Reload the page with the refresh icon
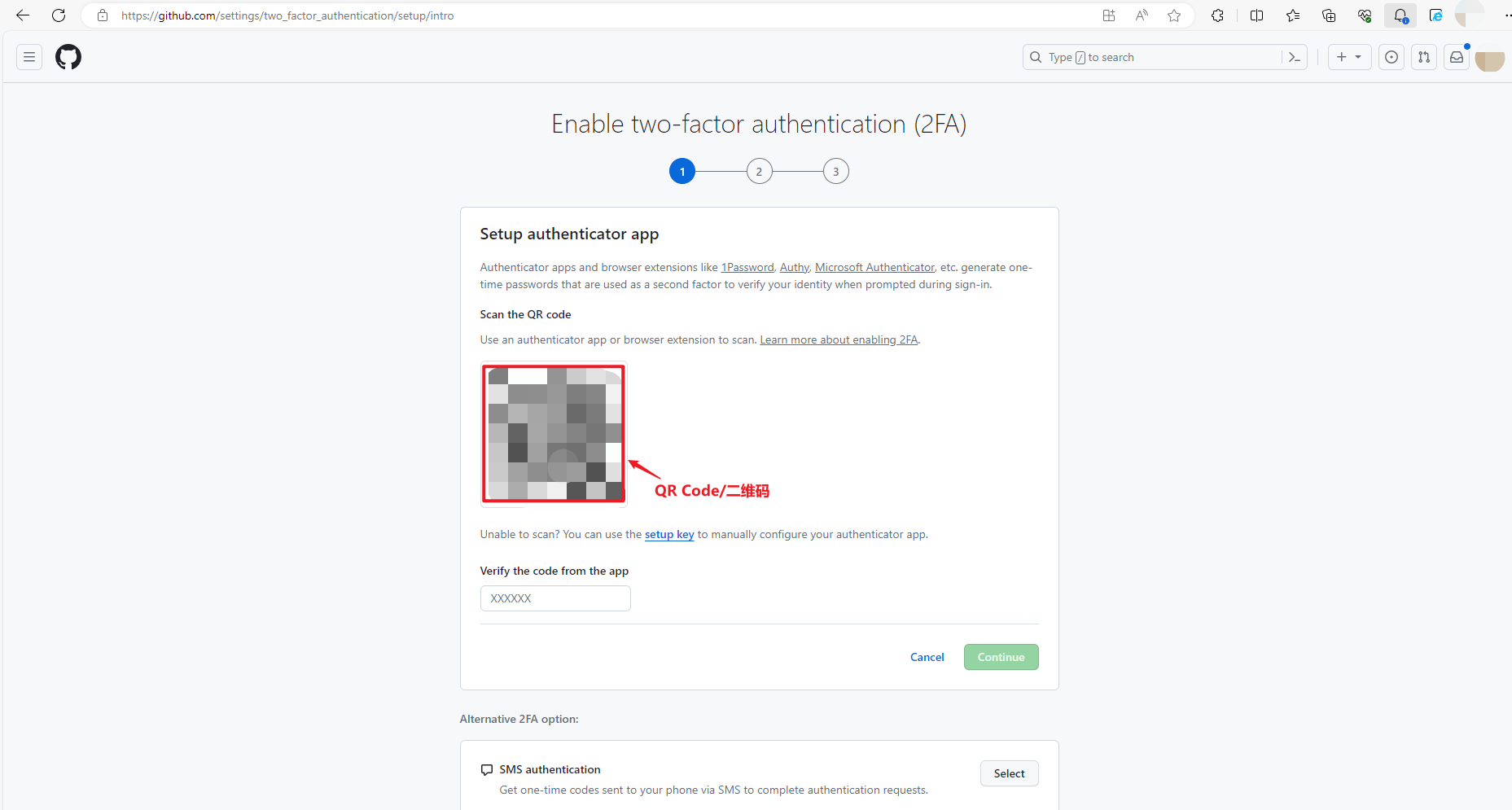The image size is (1512, 810). coord(59,15)
